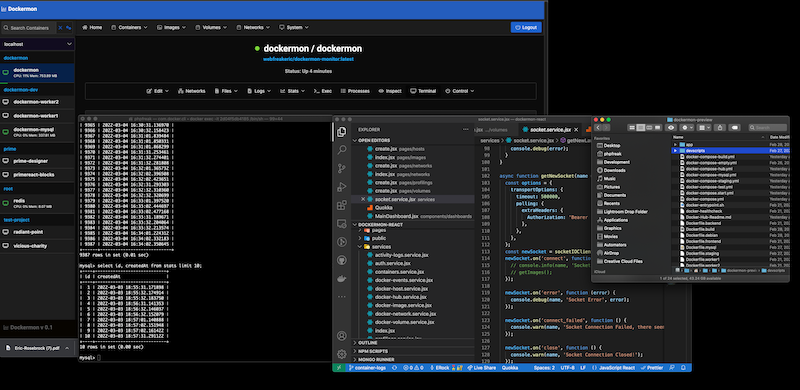The image size is (800, 390).
Task: Select docker-compose-hub.yml in Finder
Action: pyautogui.click(x=710, y=168)
